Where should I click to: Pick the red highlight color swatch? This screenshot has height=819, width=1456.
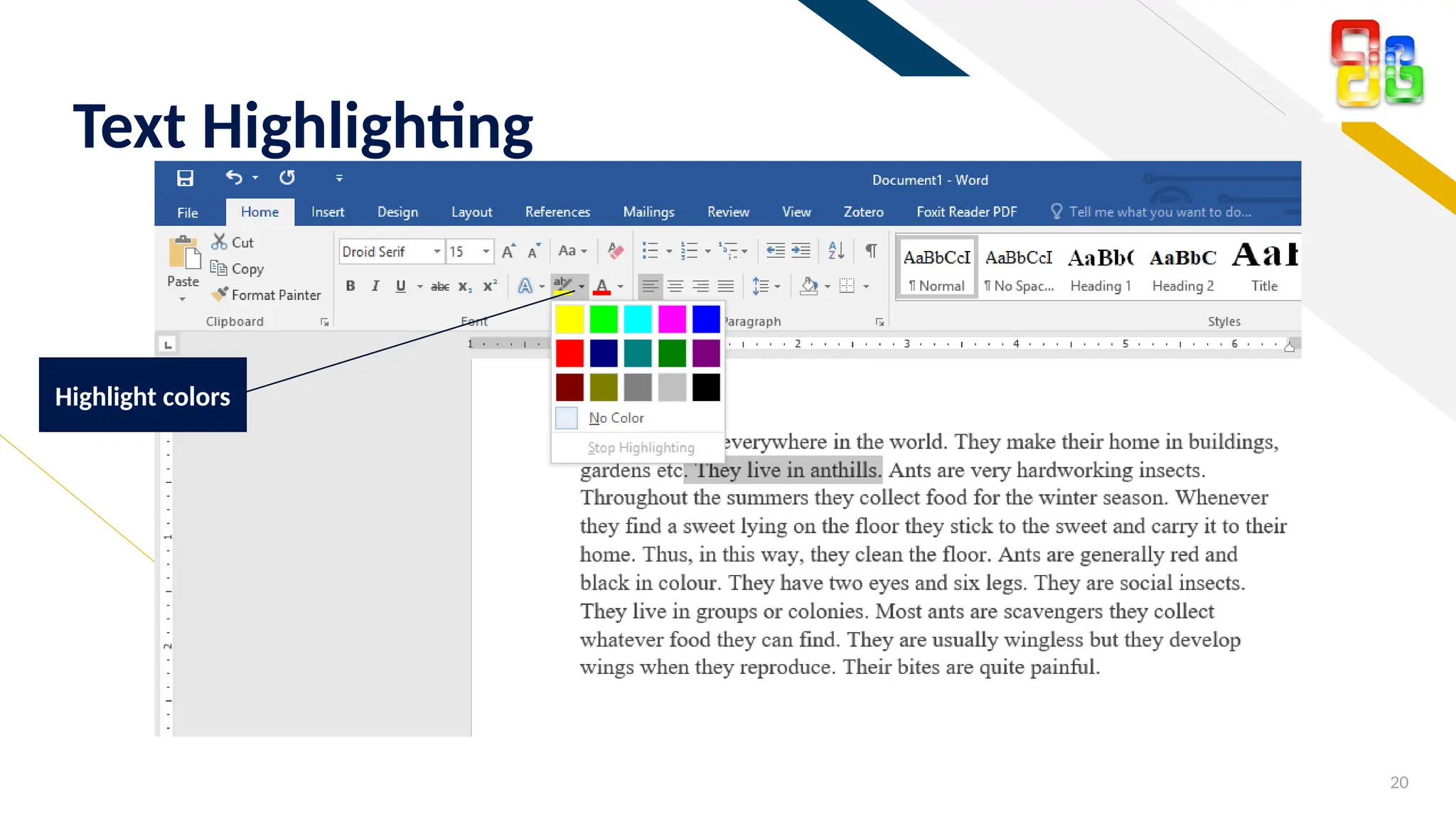tap(569, 353)
